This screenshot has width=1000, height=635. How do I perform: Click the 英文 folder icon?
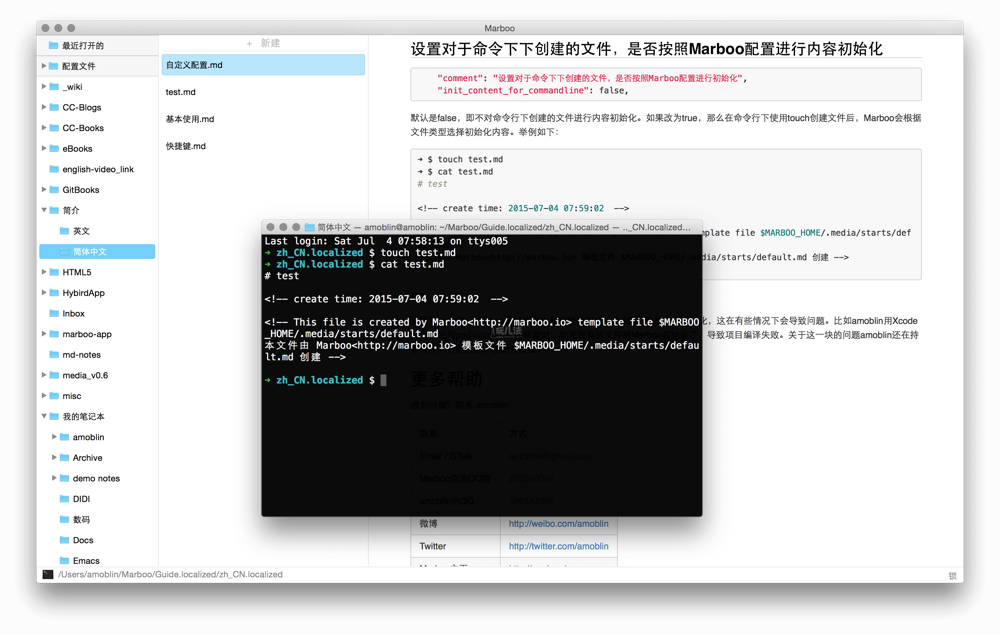[x=64, y=231]
